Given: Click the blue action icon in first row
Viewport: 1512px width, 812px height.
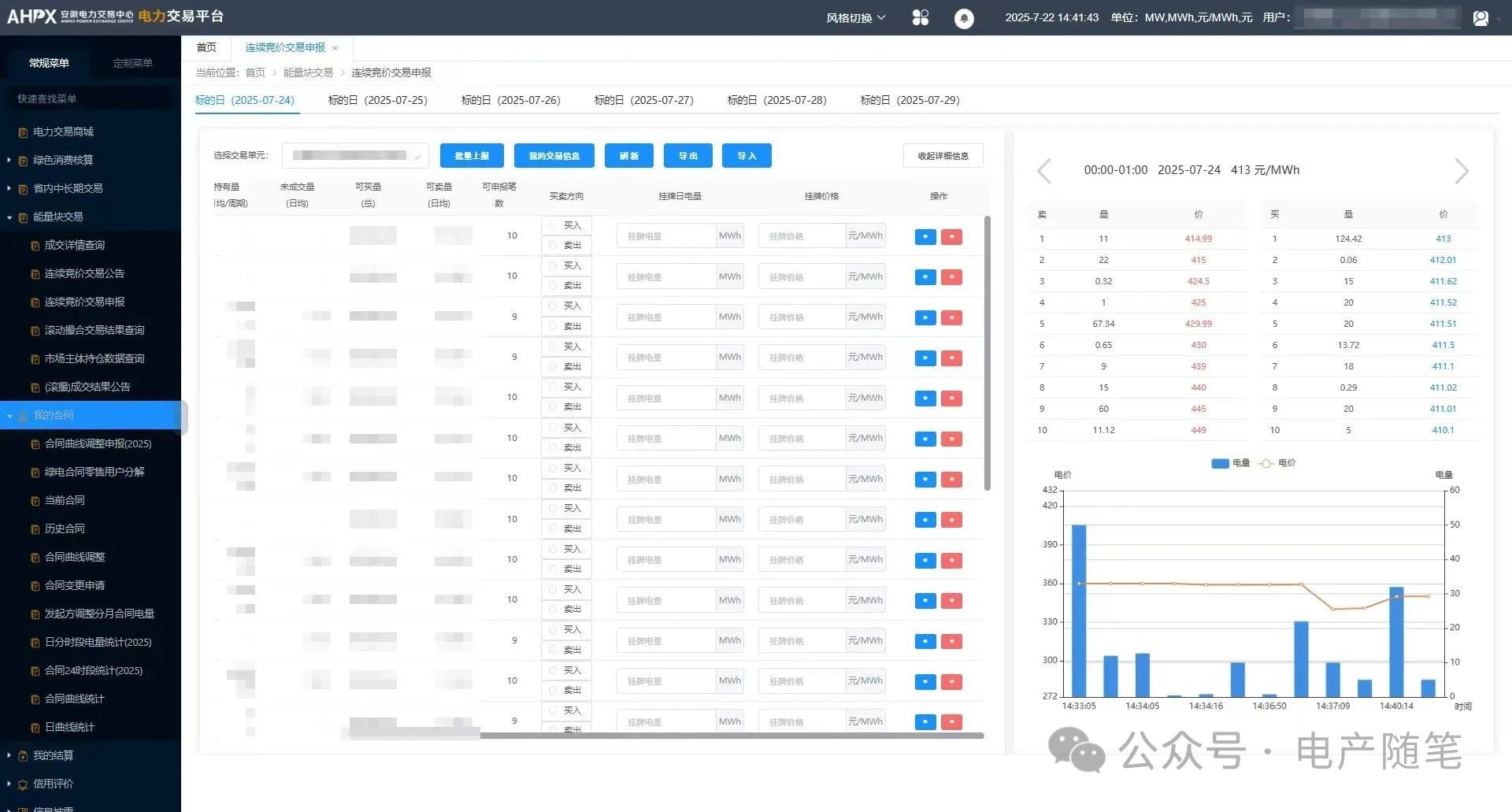Looking at the screenshot, I should (x=925, y=236).
